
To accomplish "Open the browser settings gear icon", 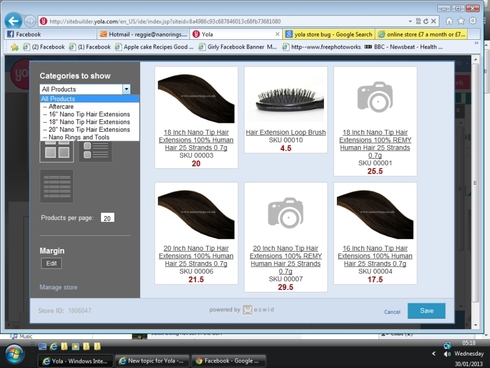I will 473,21.
